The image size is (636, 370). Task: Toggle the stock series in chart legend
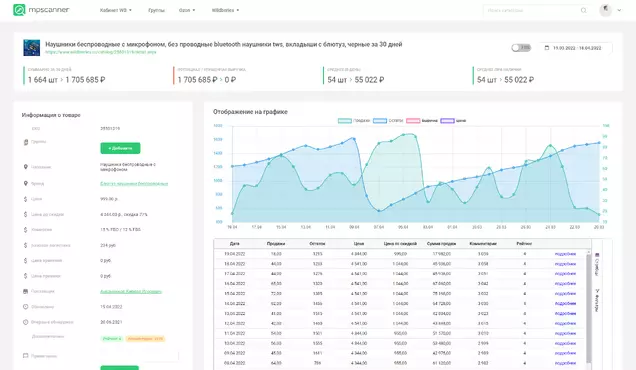pos(388,120)
